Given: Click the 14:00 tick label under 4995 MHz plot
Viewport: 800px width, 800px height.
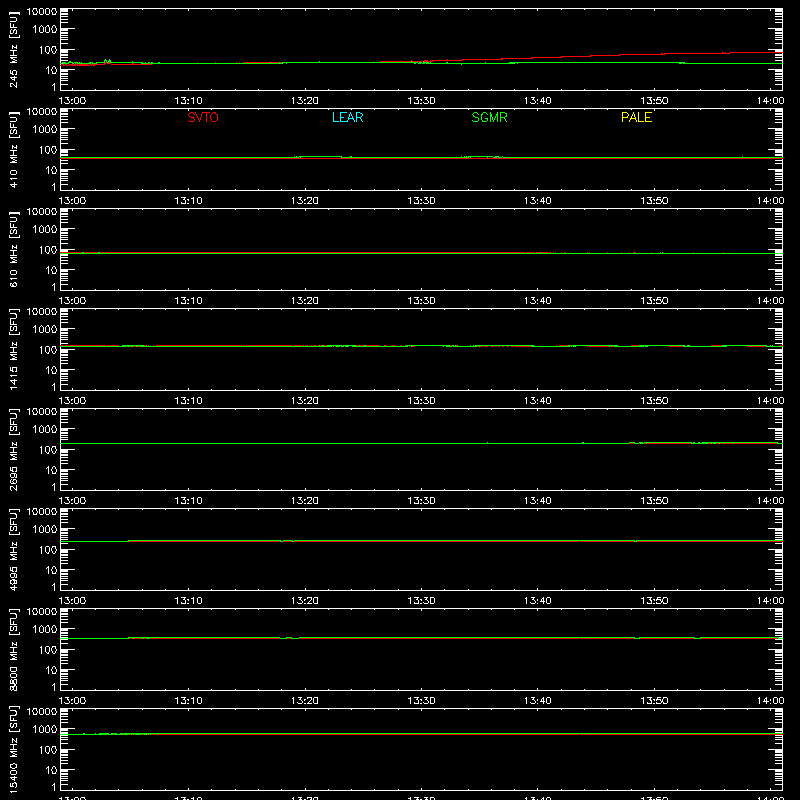Looking at the screenshot, I should [x=770, y=601].
